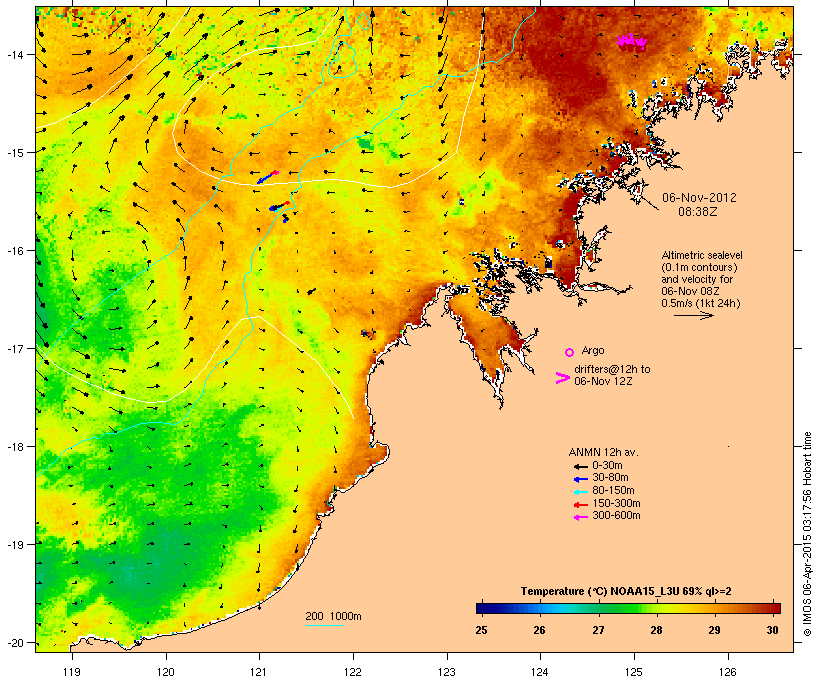Click the colorbar tick label 29
820x680 pixels.
pyautogui.click(x=714, y=630)
